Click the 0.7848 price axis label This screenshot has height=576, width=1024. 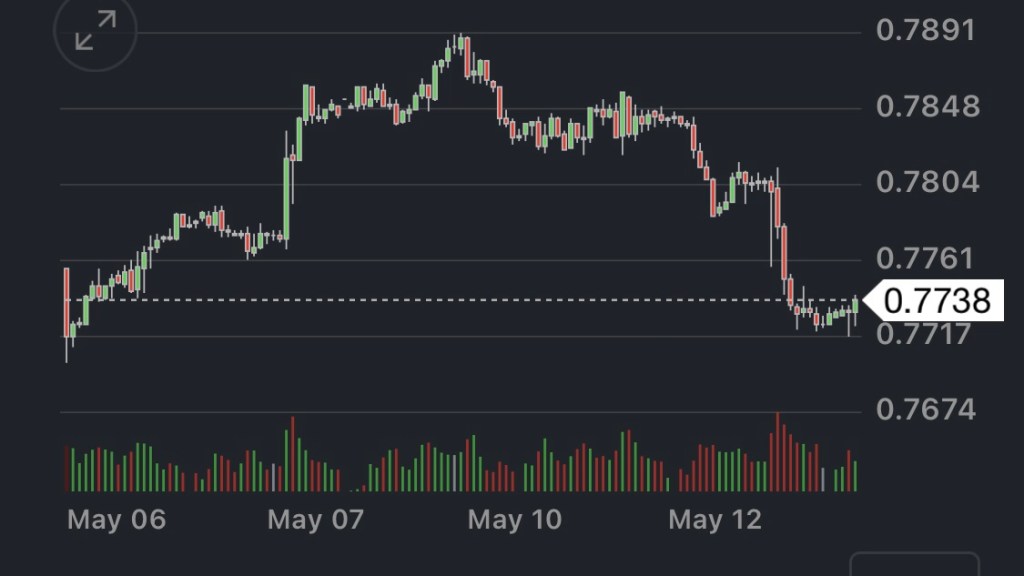click(x=927, y=106)
